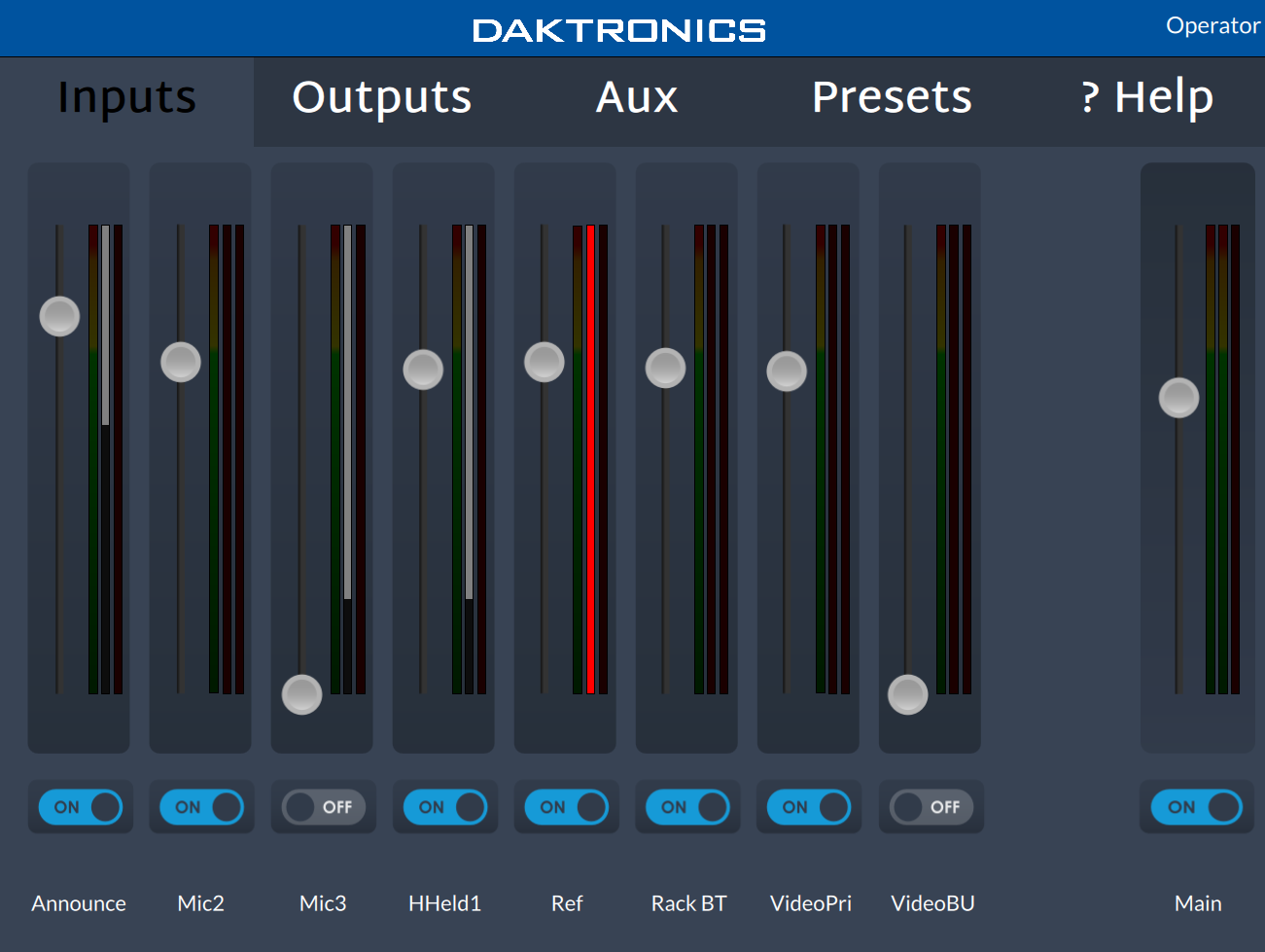Click the VideoPri fader knob
Image resolution: width=1265 pixels, height=952 pixels.
[x=787, y=370]
